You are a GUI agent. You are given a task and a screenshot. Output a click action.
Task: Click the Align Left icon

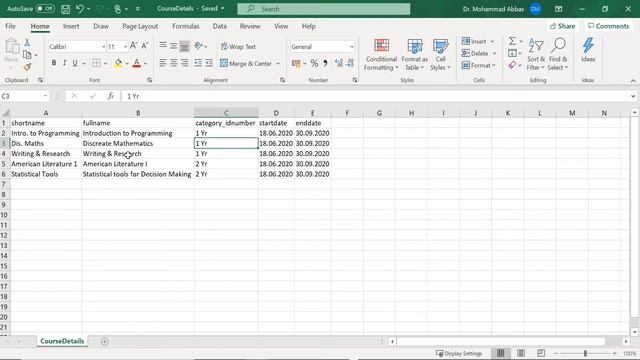point(163,63)
